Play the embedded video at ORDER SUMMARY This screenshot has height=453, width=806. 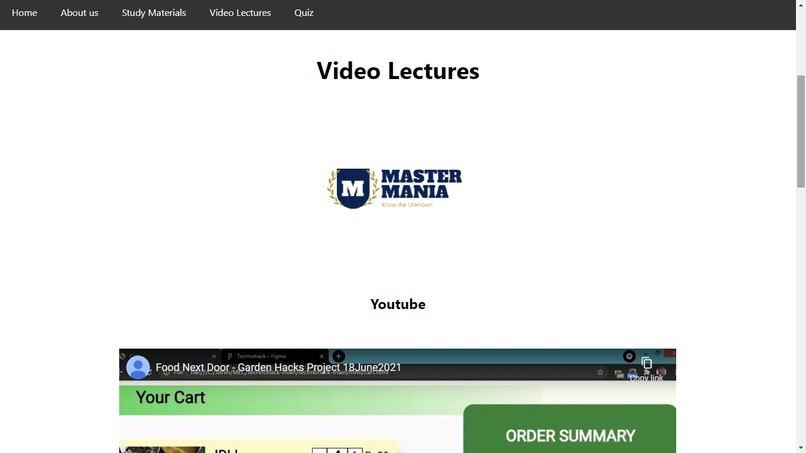(x=570, y=436)
